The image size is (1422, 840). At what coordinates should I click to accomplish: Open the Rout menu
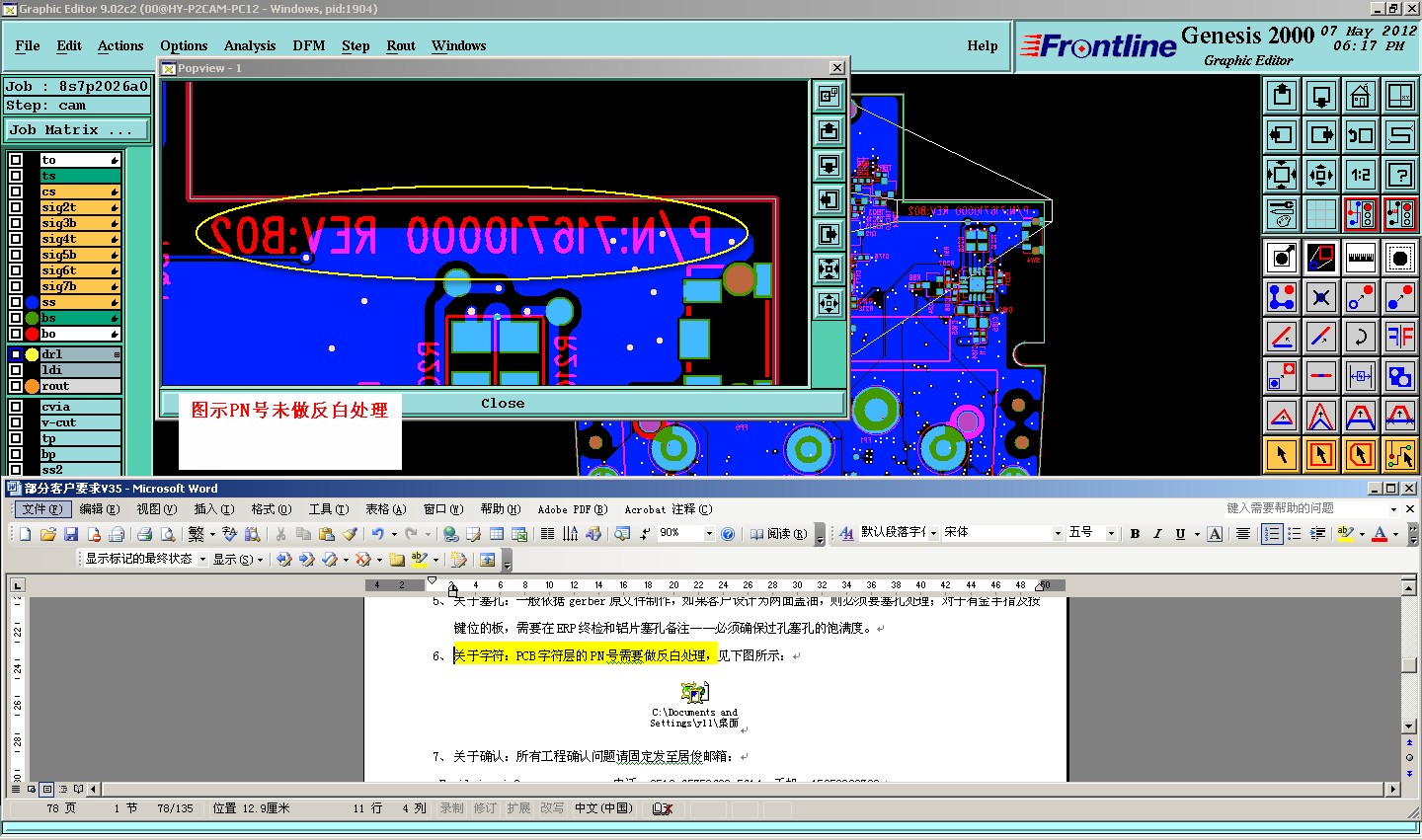(401, 45)
